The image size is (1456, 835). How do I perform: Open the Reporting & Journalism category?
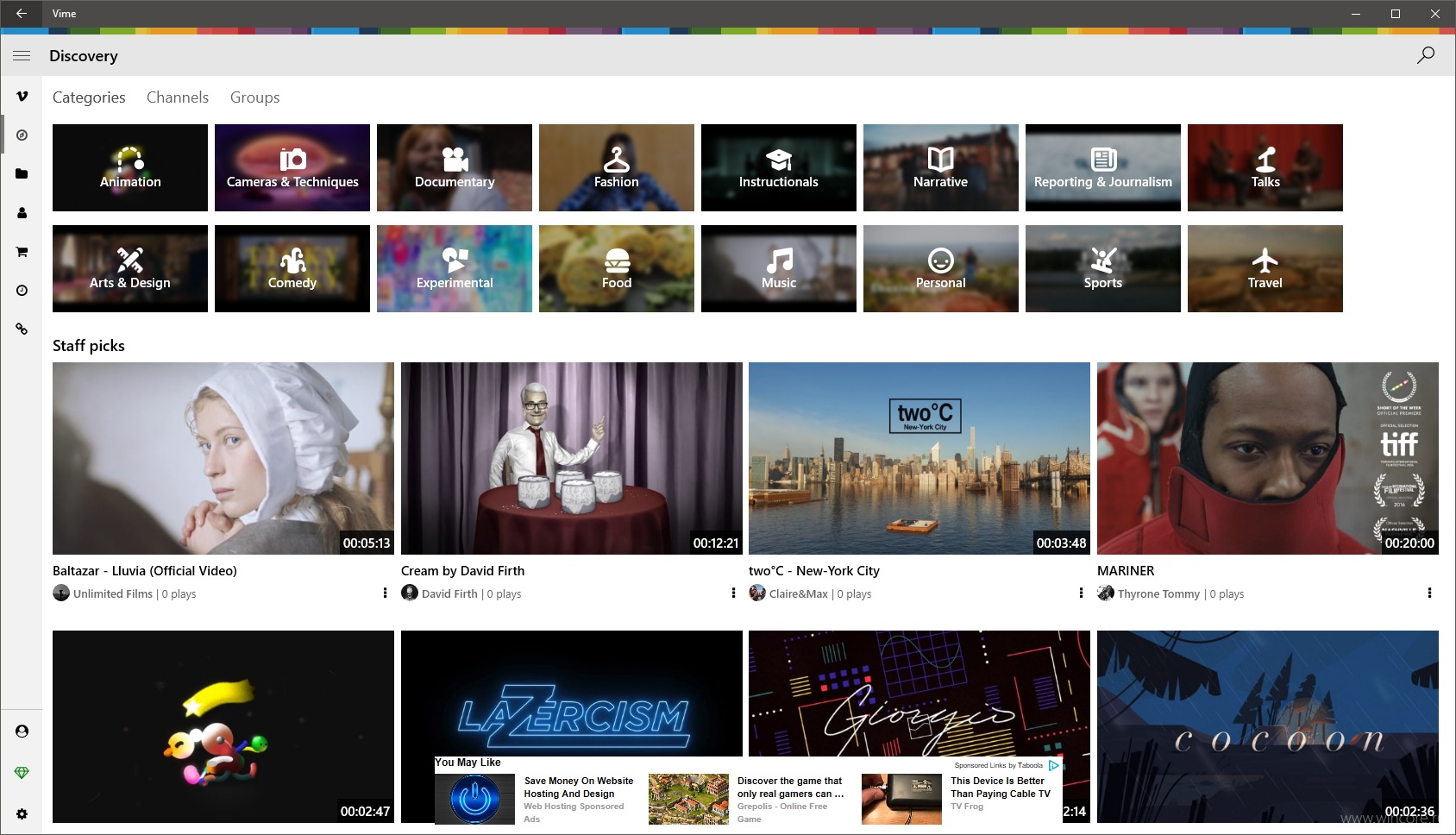(1103, 167)
